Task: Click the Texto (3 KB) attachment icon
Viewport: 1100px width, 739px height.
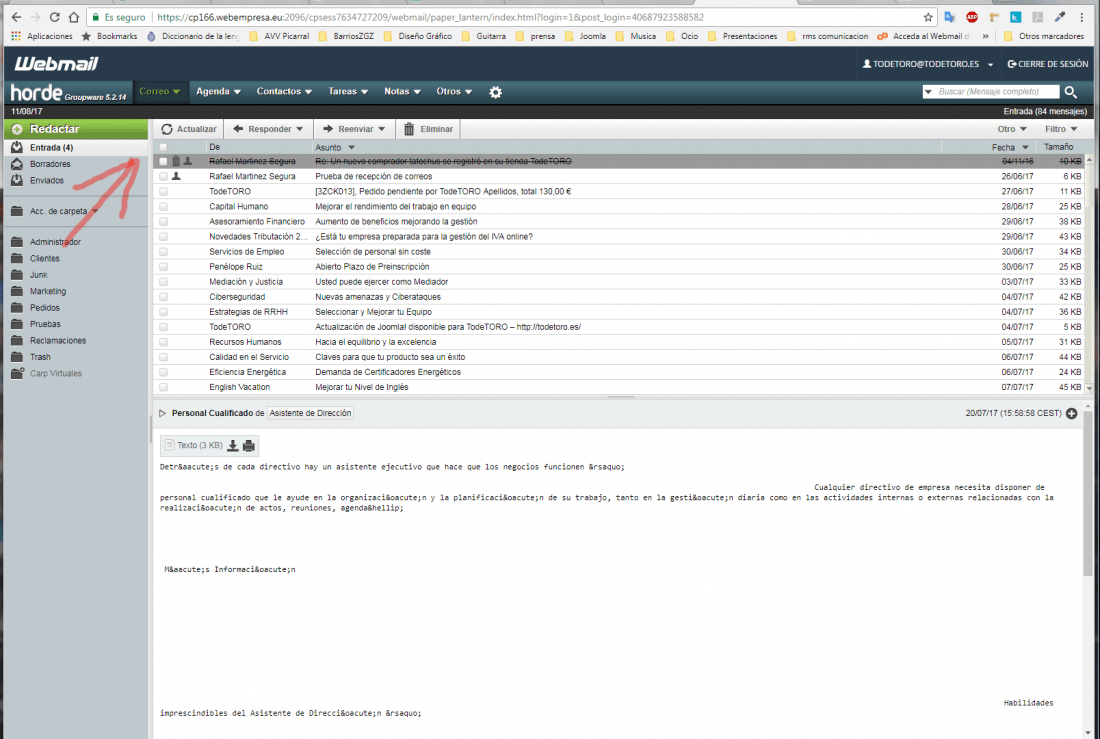Action: pyautogui.click(x=169, y=446)
